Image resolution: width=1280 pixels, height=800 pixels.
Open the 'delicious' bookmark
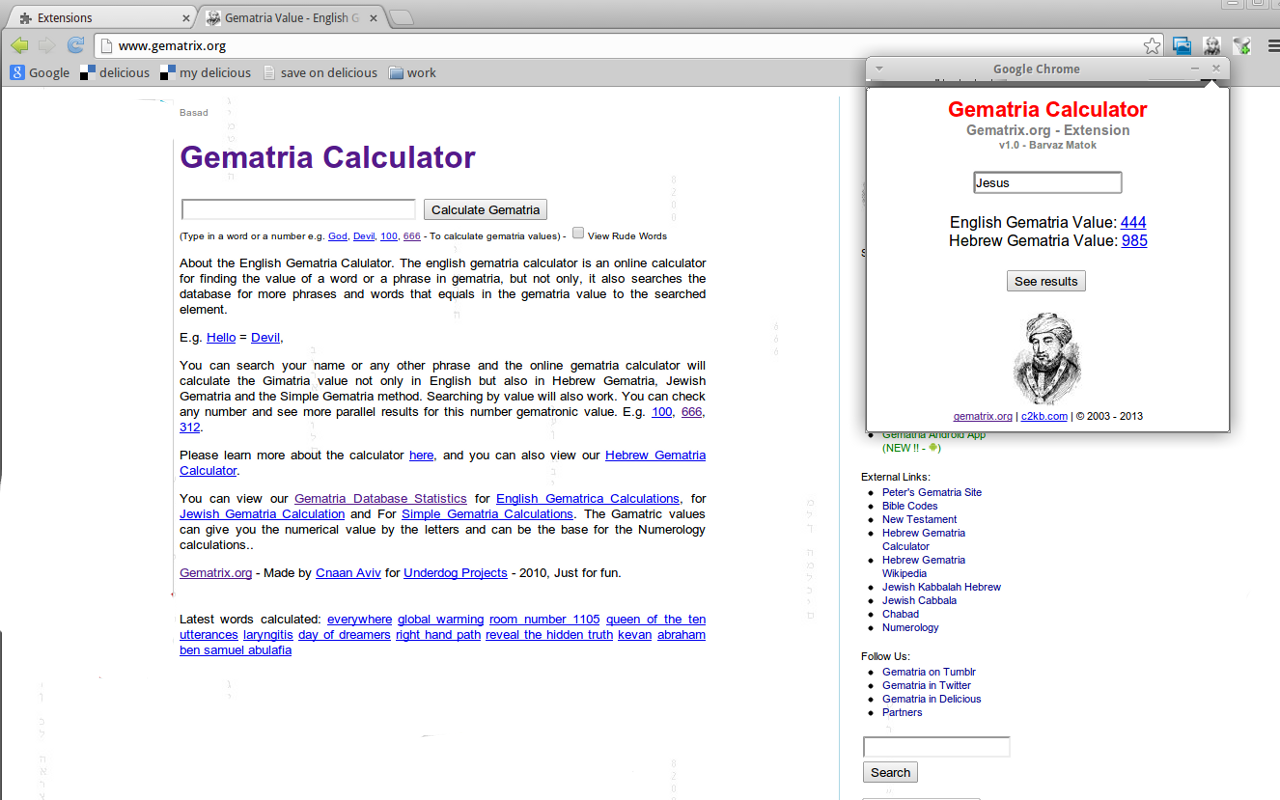pyautogui.click(x=115, y=72)
